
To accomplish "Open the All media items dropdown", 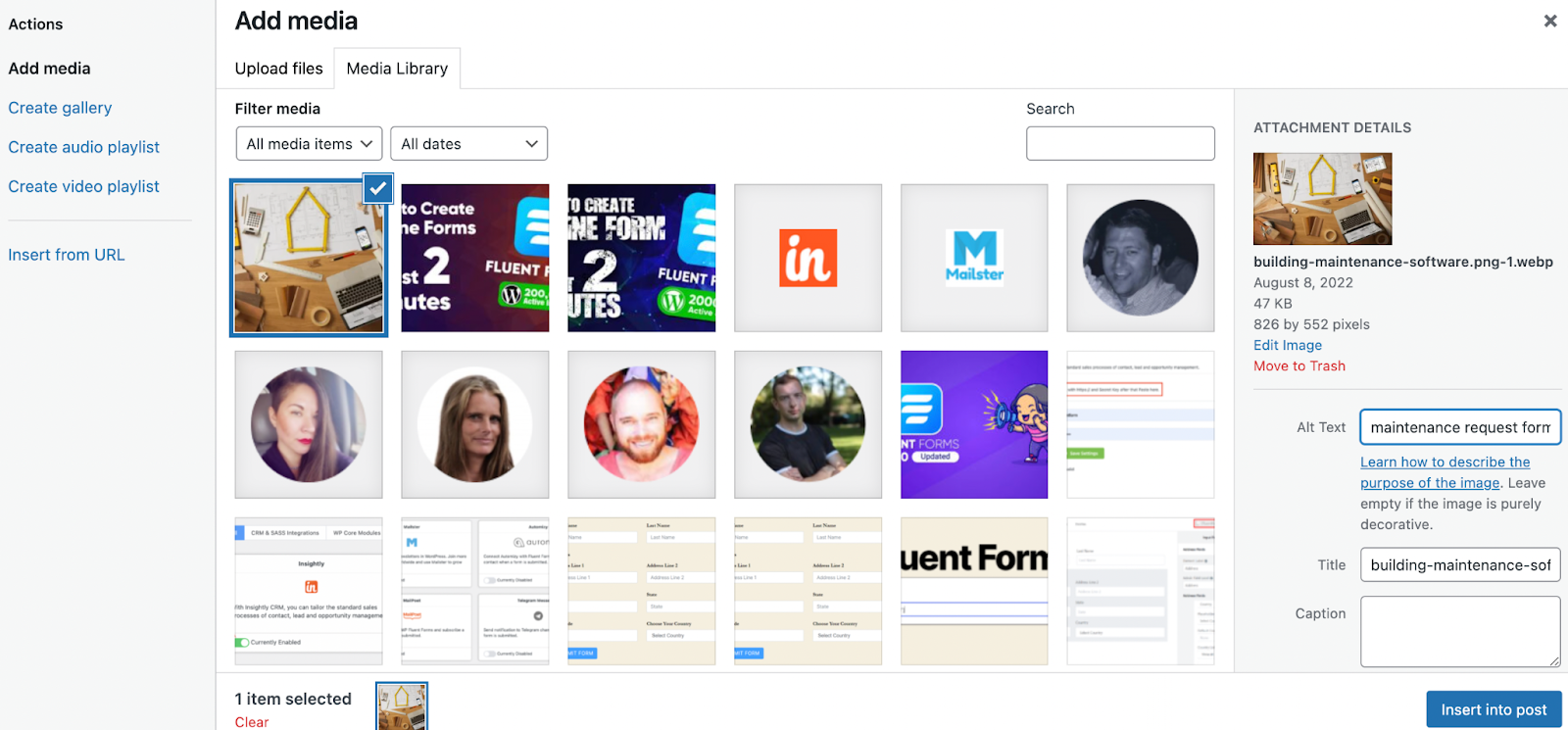I will coord(309,144).
